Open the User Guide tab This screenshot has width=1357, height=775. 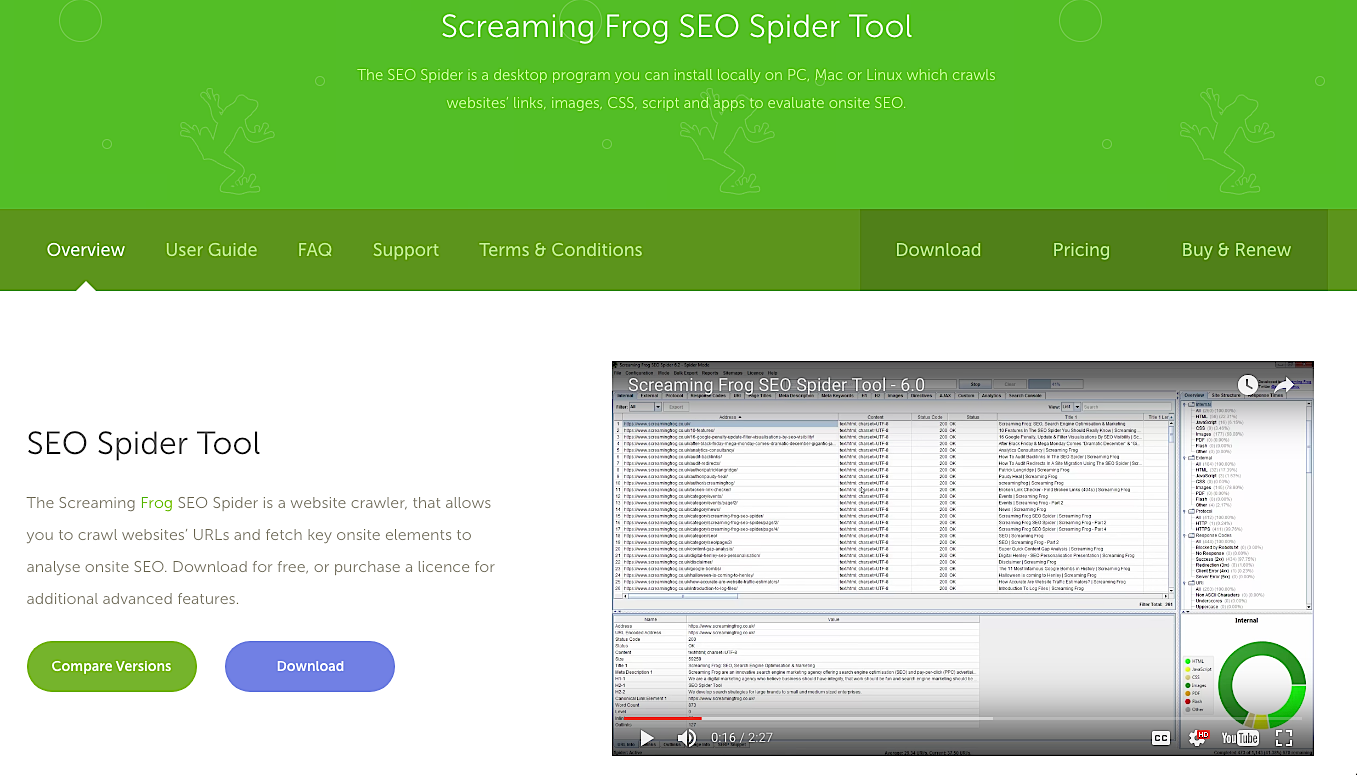pyautogui.click(x=211, y=250)
